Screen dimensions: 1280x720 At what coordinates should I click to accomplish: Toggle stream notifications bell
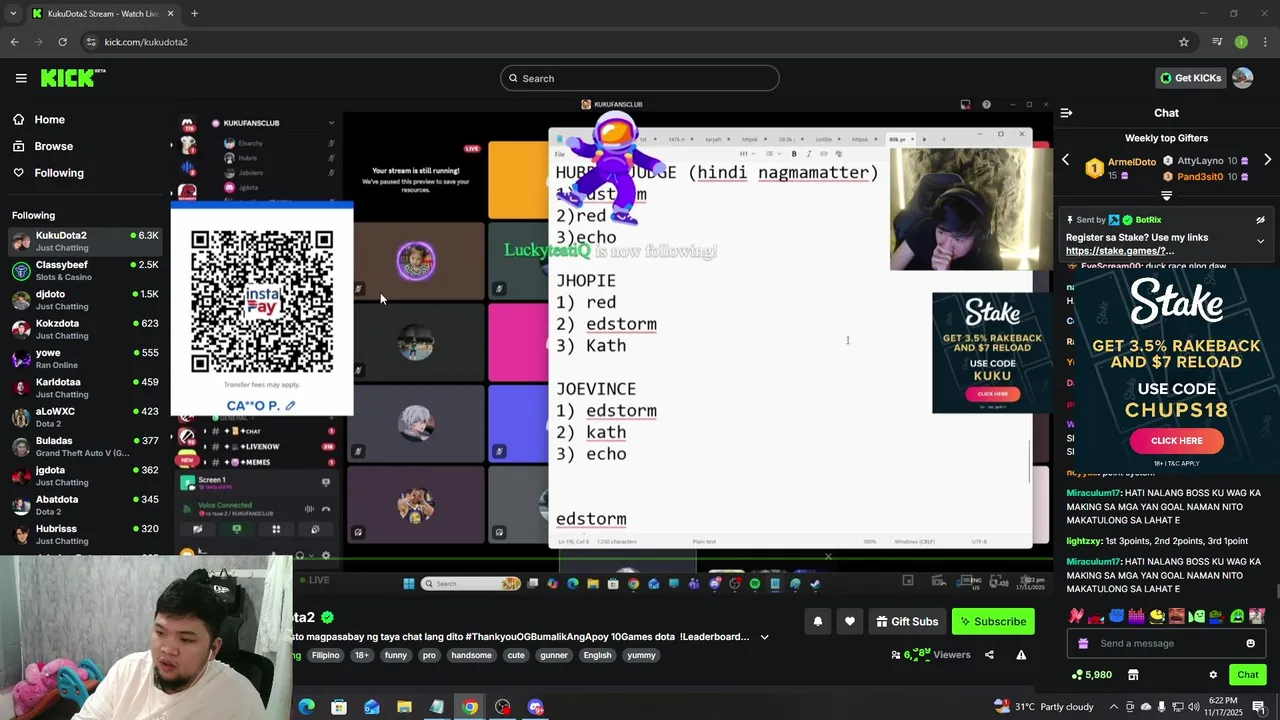tap(817, 621)
